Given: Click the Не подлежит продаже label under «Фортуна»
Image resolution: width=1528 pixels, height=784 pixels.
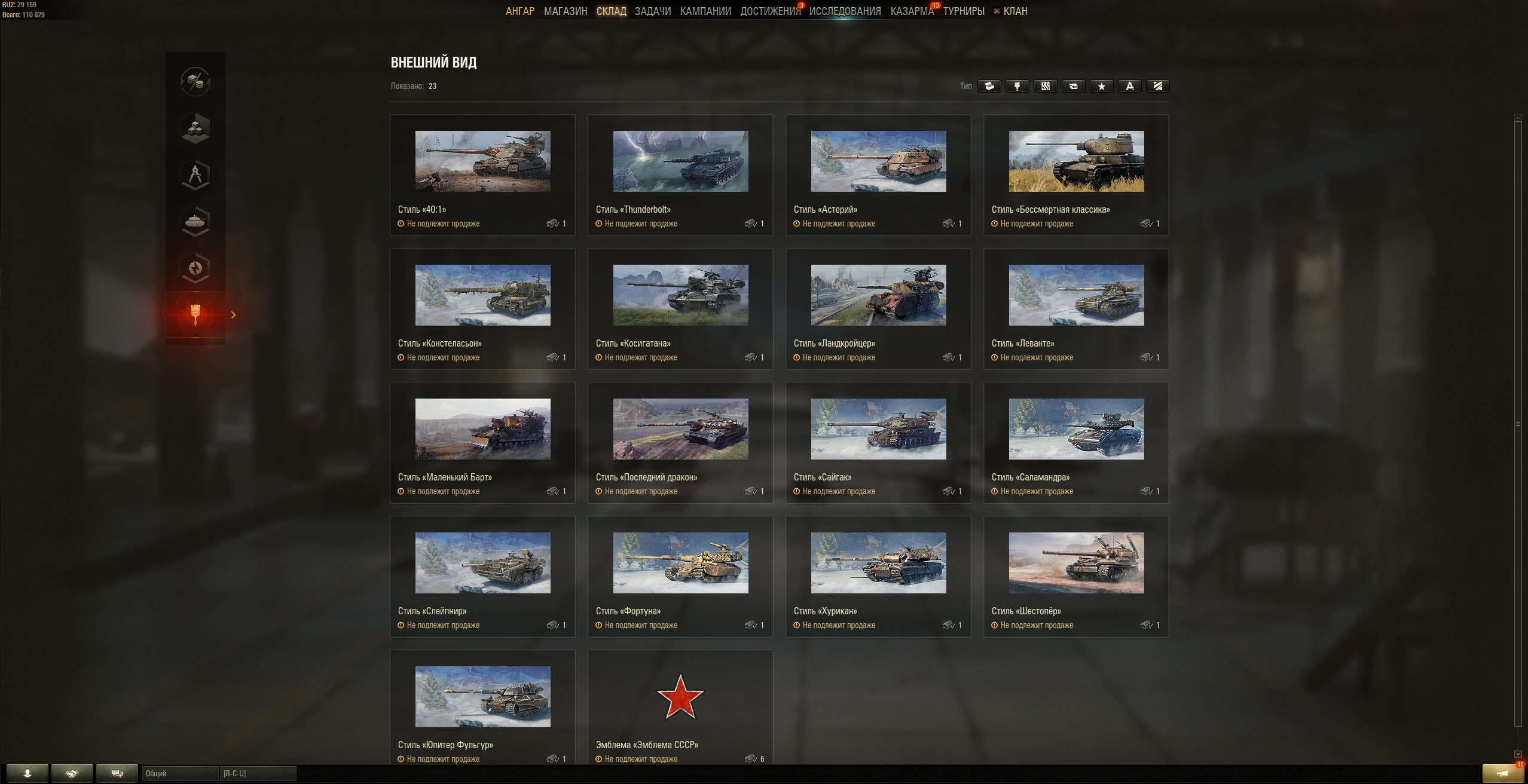Looking at the screenshot, I should tap(641, 625).
